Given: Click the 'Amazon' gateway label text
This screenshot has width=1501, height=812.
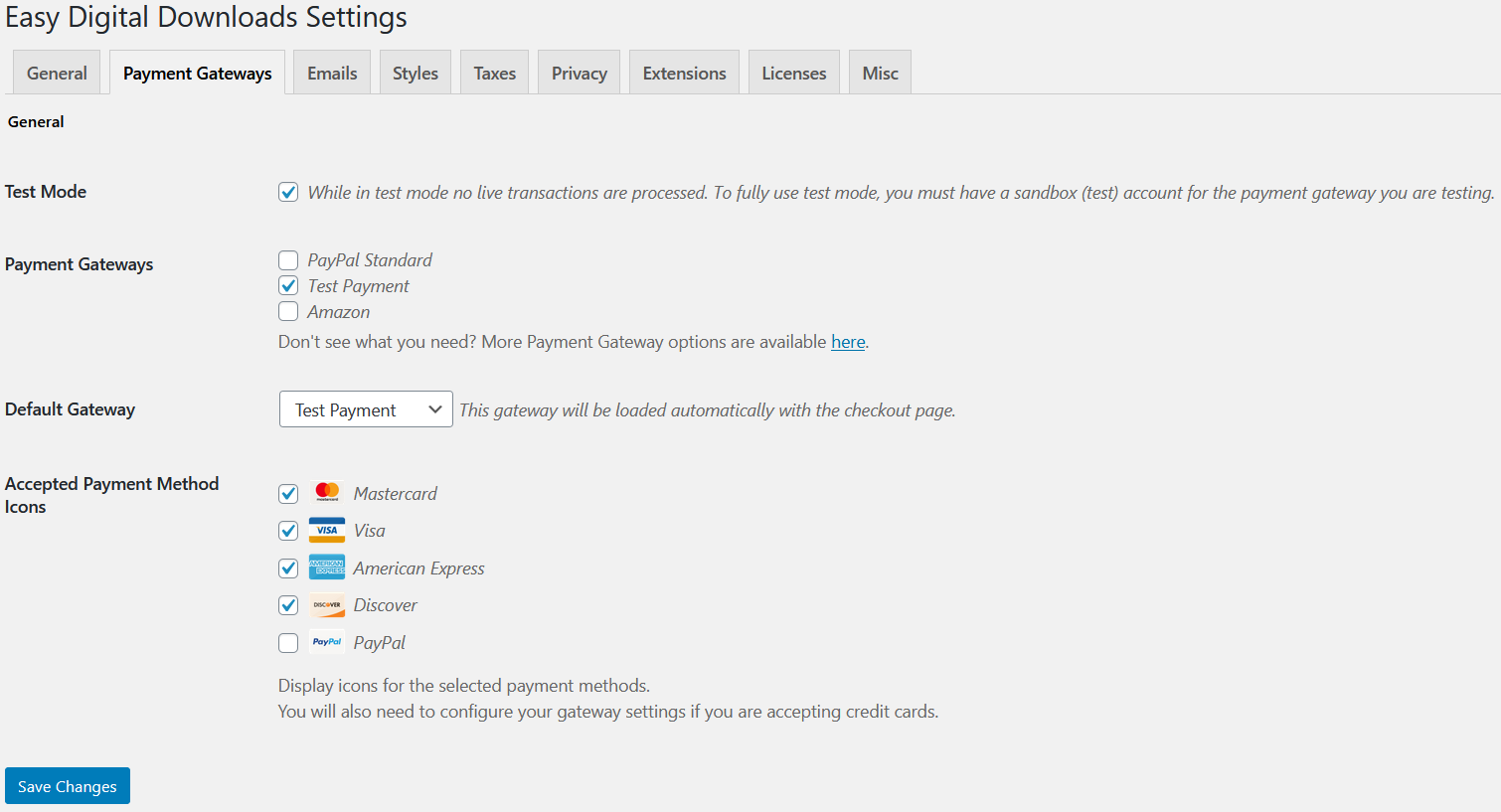Looking at the screenshot, I should pos(338,312).
